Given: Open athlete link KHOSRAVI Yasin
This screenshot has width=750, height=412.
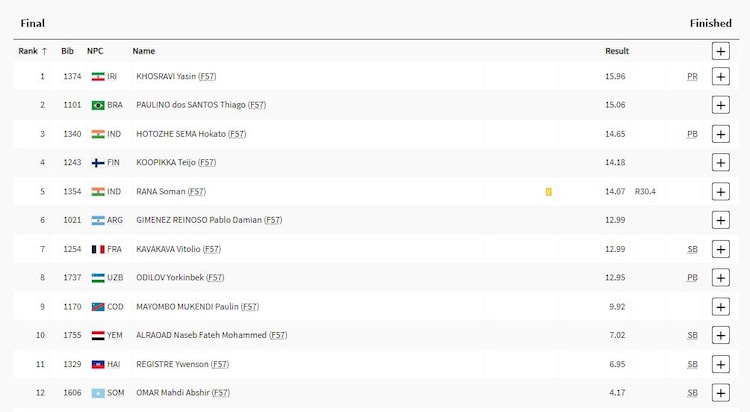Looking at the screenshot, I should pyautogui.click(x=165, y=77).
